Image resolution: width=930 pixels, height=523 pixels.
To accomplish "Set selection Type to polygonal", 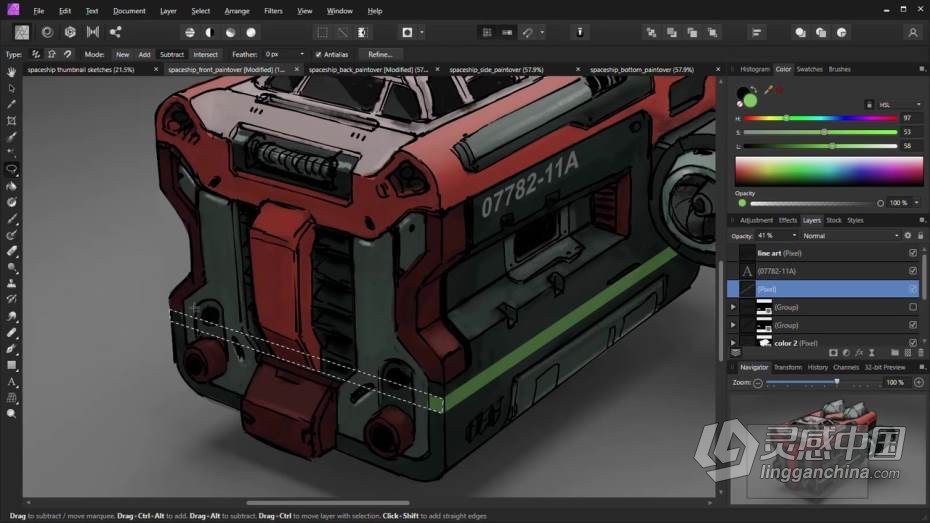I will click(52, 55).
